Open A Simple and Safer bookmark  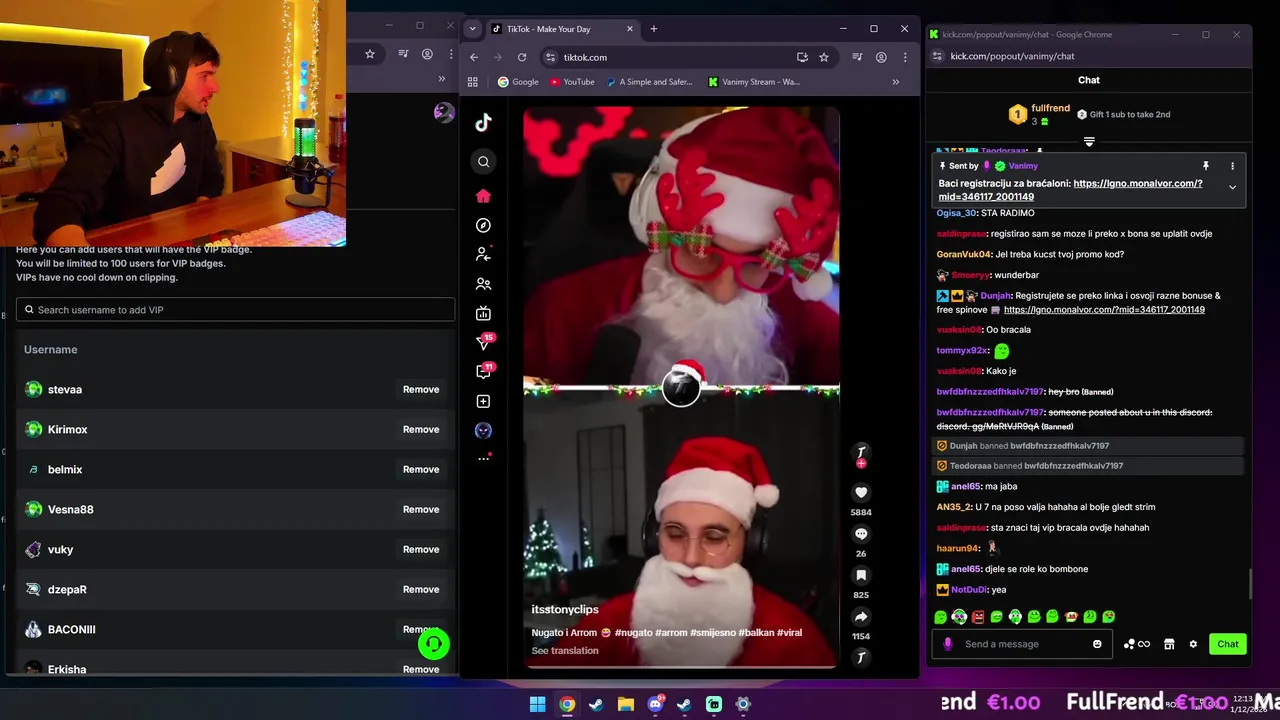click(x=650, y=82)
